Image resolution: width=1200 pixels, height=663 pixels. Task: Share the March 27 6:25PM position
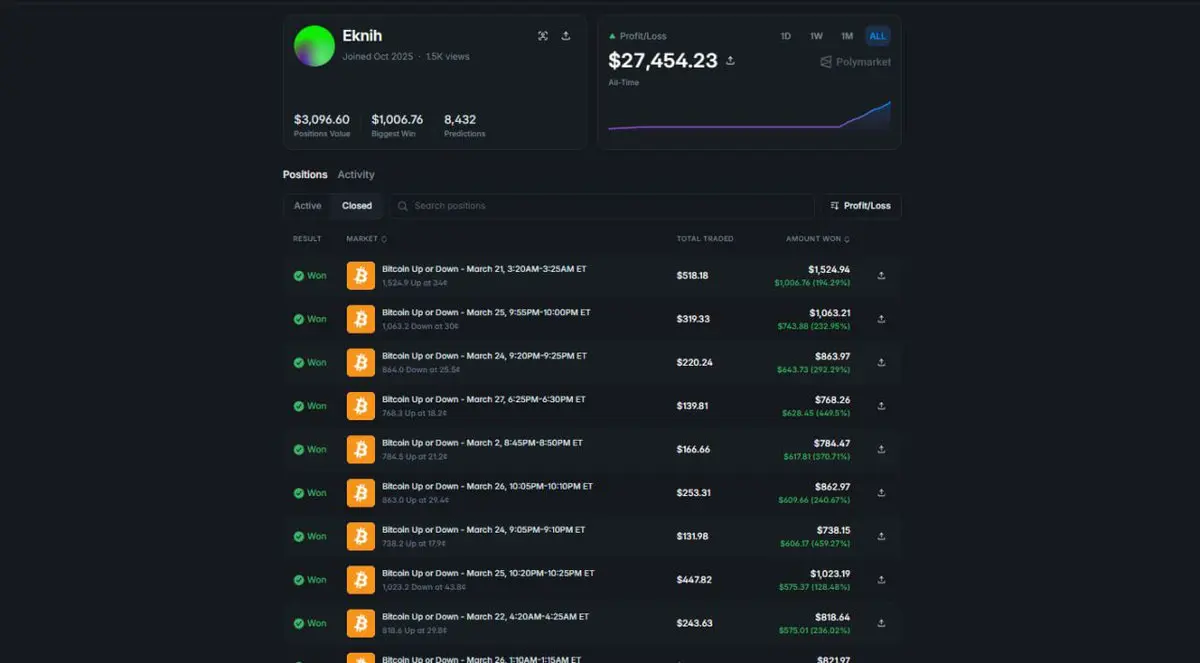(881, 406)
